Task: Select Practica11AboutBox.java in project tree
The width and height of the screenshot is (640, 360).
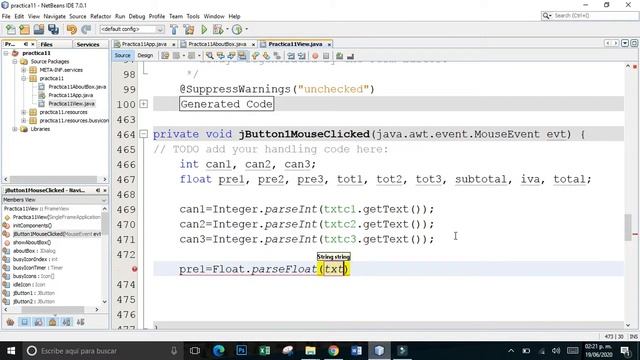Action: (x=77, y=87)
